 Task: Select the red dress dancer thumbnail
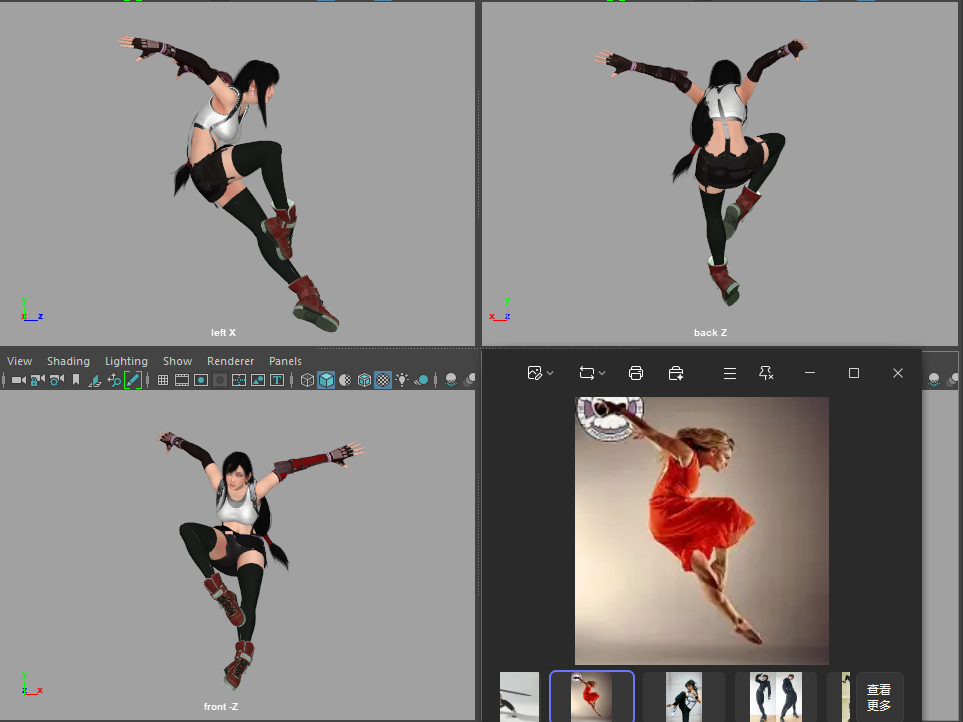coord(591,696)
